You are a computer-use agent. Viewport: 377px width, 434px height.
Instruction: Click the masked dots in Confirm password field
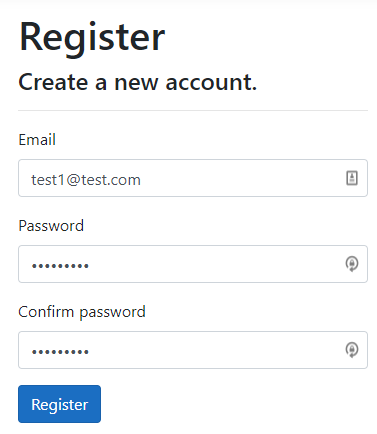60,352
